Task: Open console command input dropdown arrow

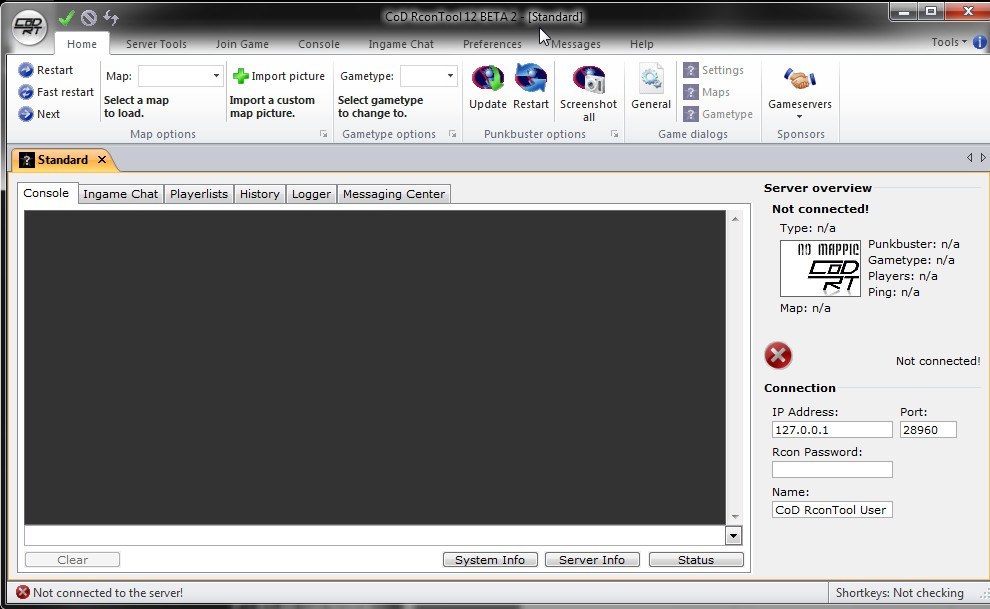Action: click(734, 536)
